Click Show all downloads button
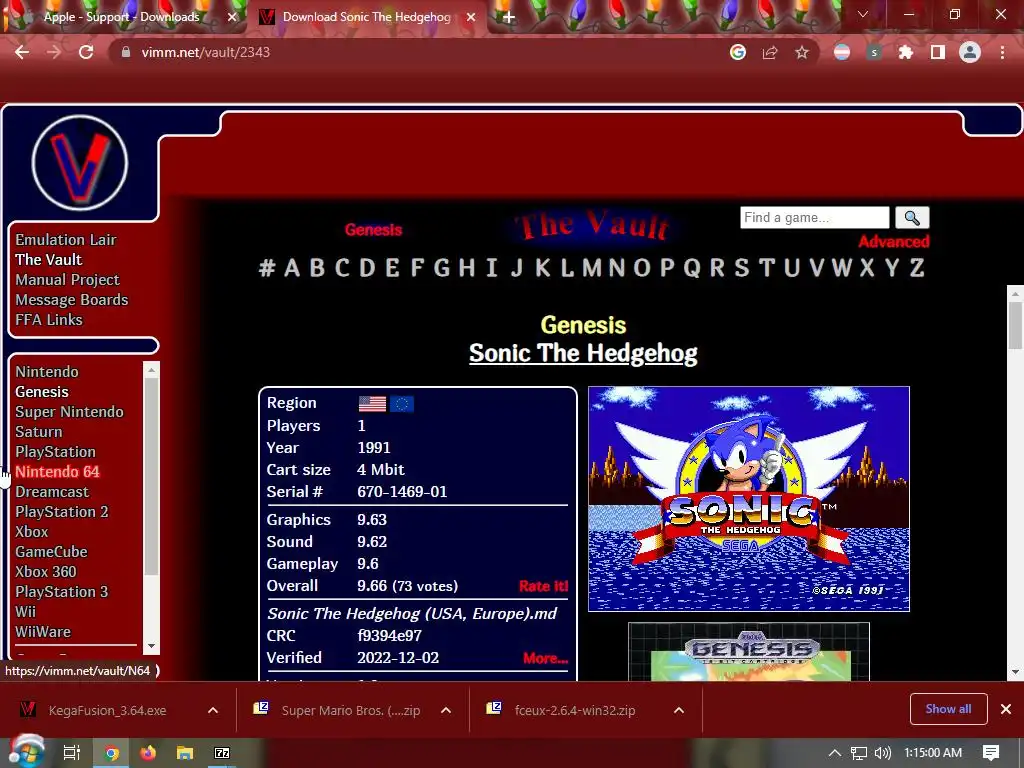 [x=948, y=709]
